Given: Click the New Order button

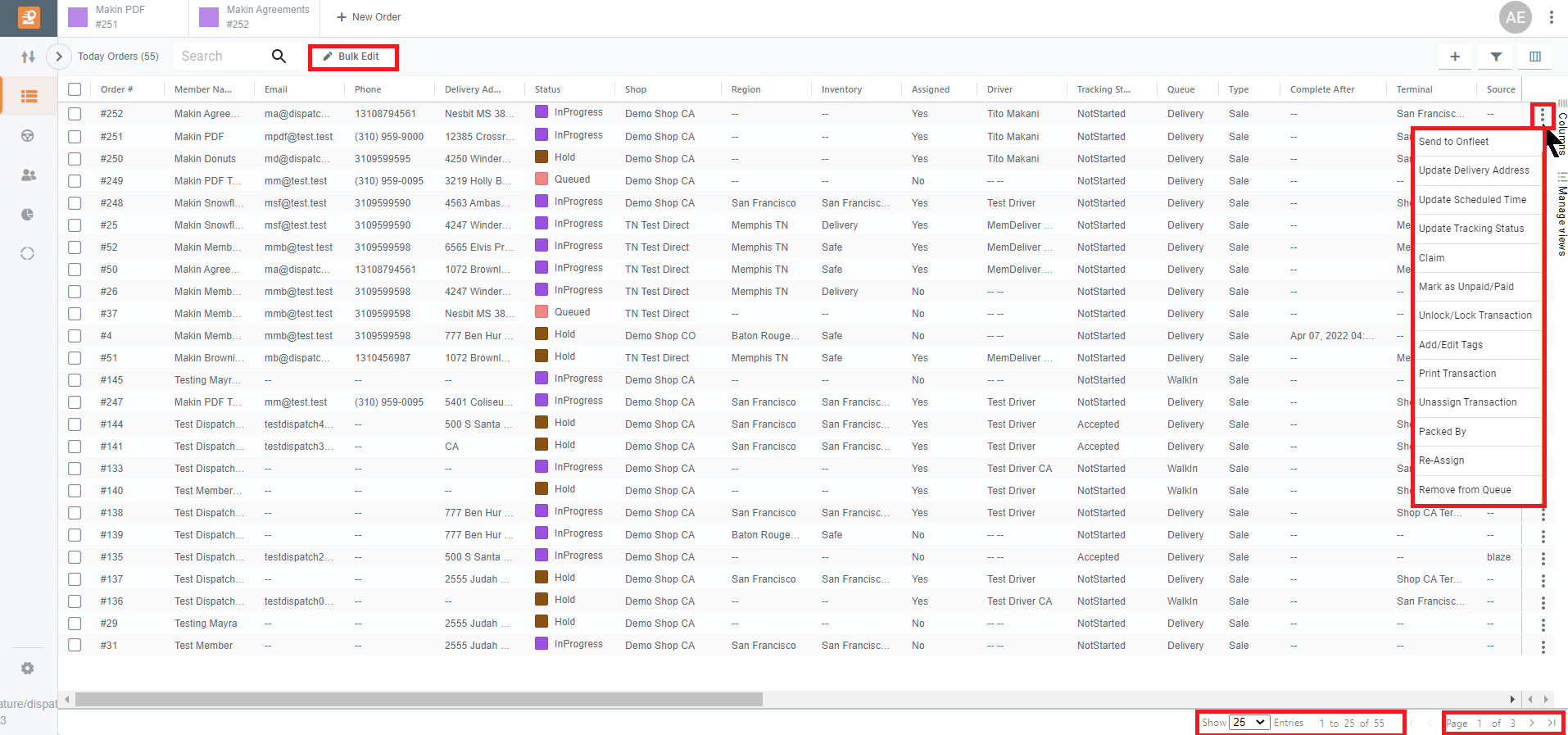Looking at the screenshot, I should [369, 17].
